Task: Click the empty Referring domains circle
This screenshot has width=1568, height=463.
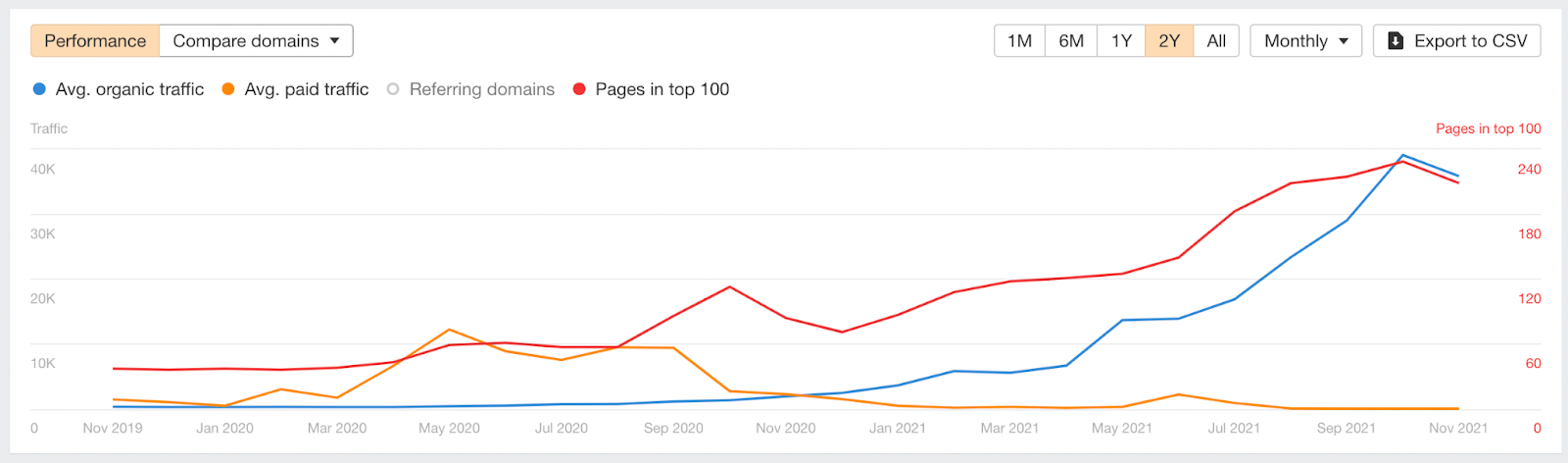Action: coord(393,89)
